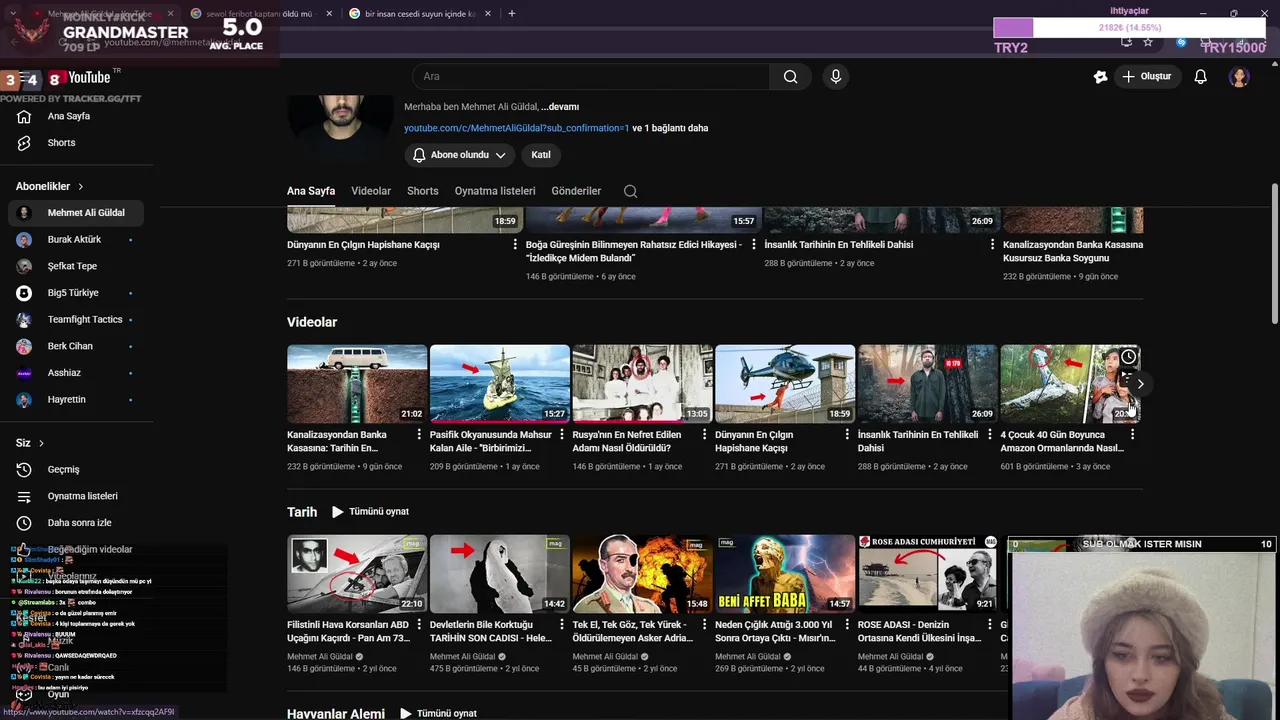The width and height of the screenshot is (1280, 720).
Task: Open options for Tek El, Tek Göz video
Action: (x=705, y=625)
